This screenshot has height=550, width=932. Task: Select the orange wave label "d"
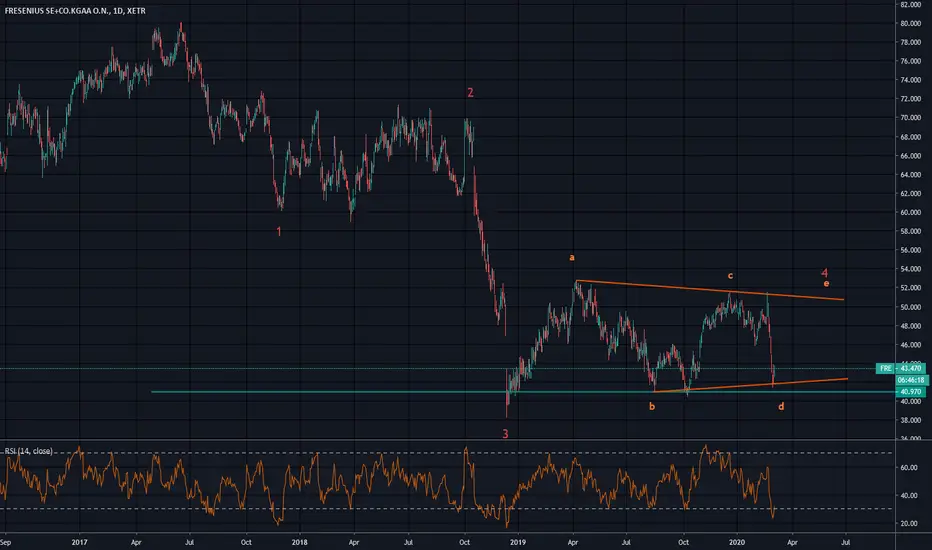(781, 407)
